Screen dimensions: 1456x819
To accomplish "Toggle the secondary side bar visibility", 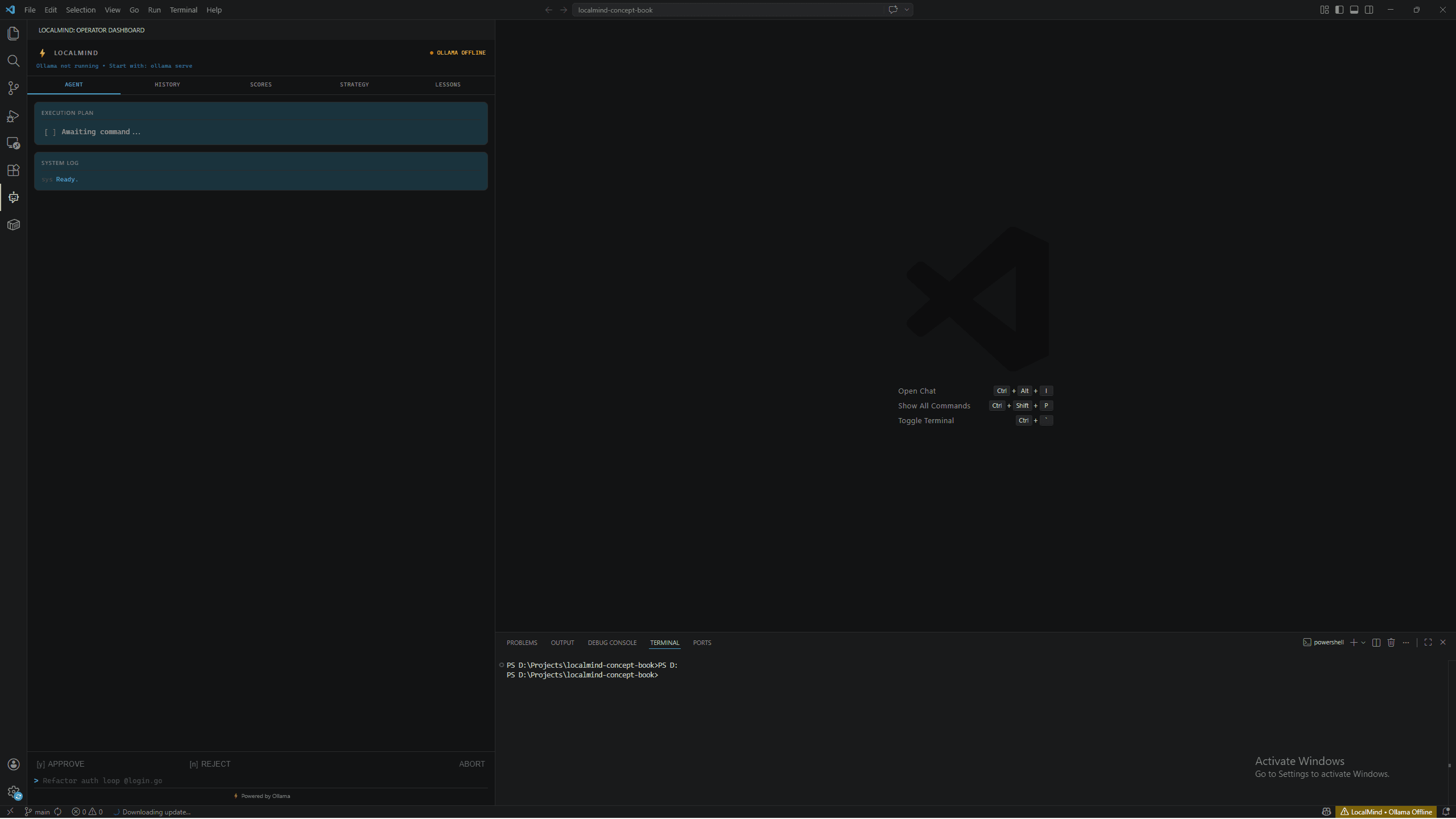I will 1369,10.
